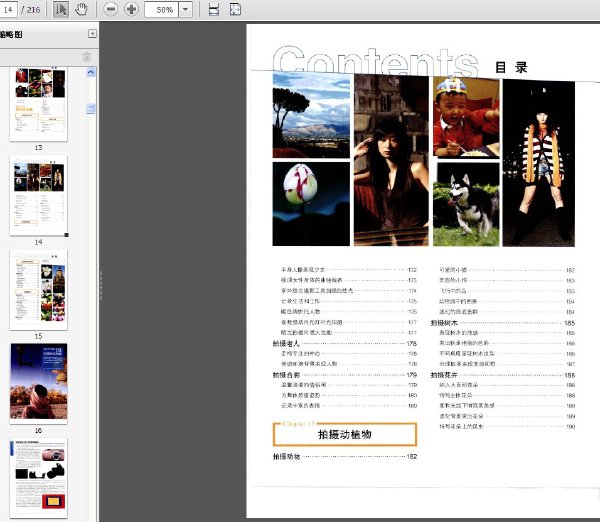Viewport: 600px width, 522px height.
Task: Click the zoom out minus button
Action: coord(111,9)
